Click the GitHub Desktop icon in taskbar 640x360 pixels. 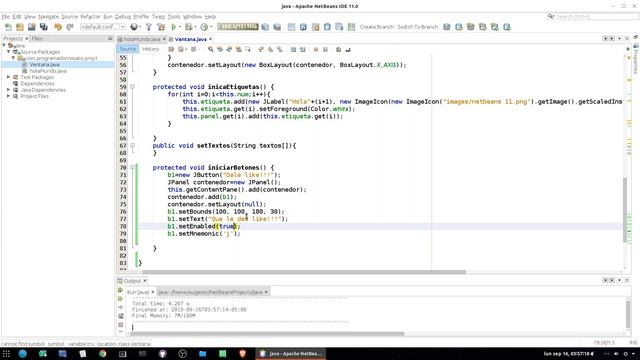pos(162,353)
